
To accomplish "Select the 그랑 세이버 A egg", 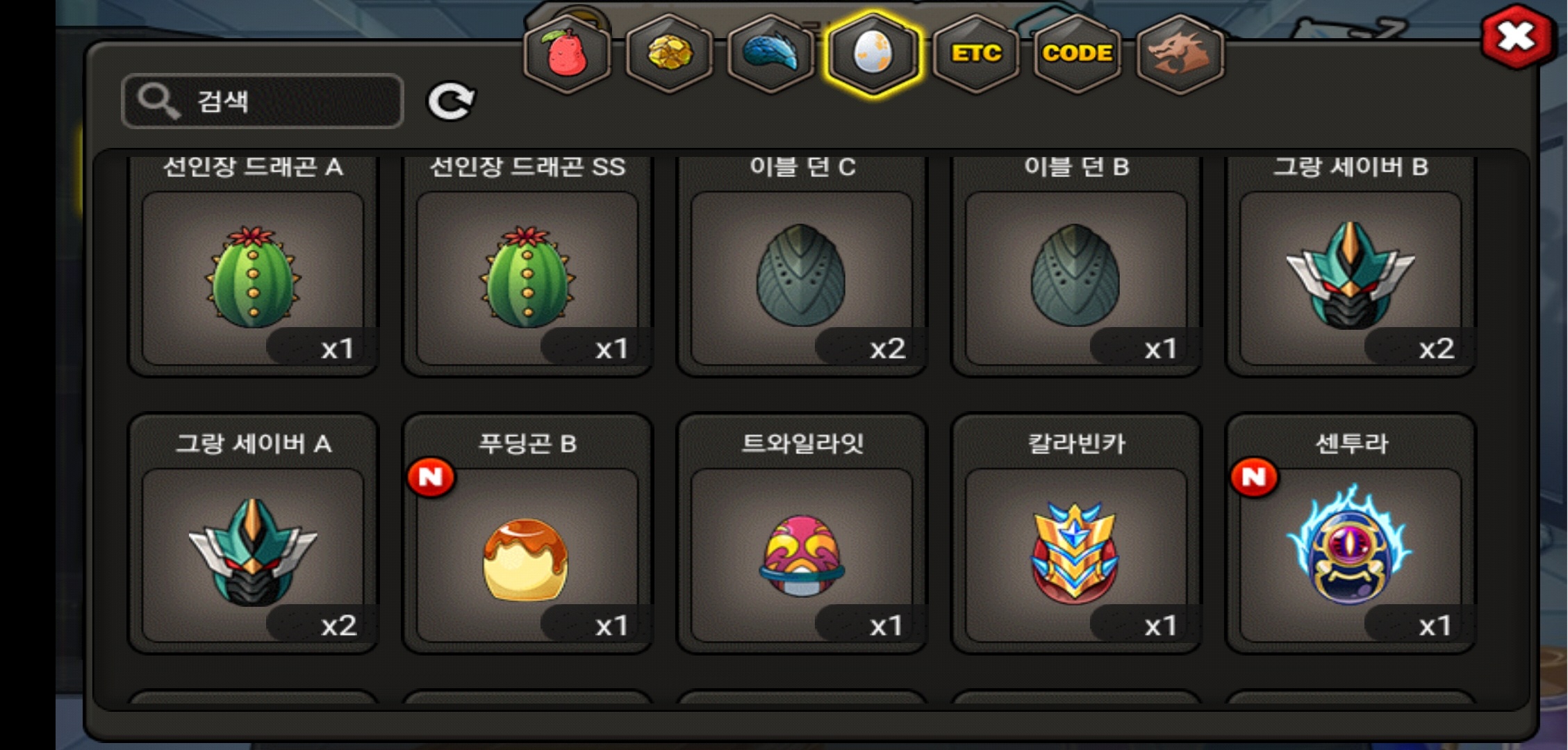I will tap(253, 534).
